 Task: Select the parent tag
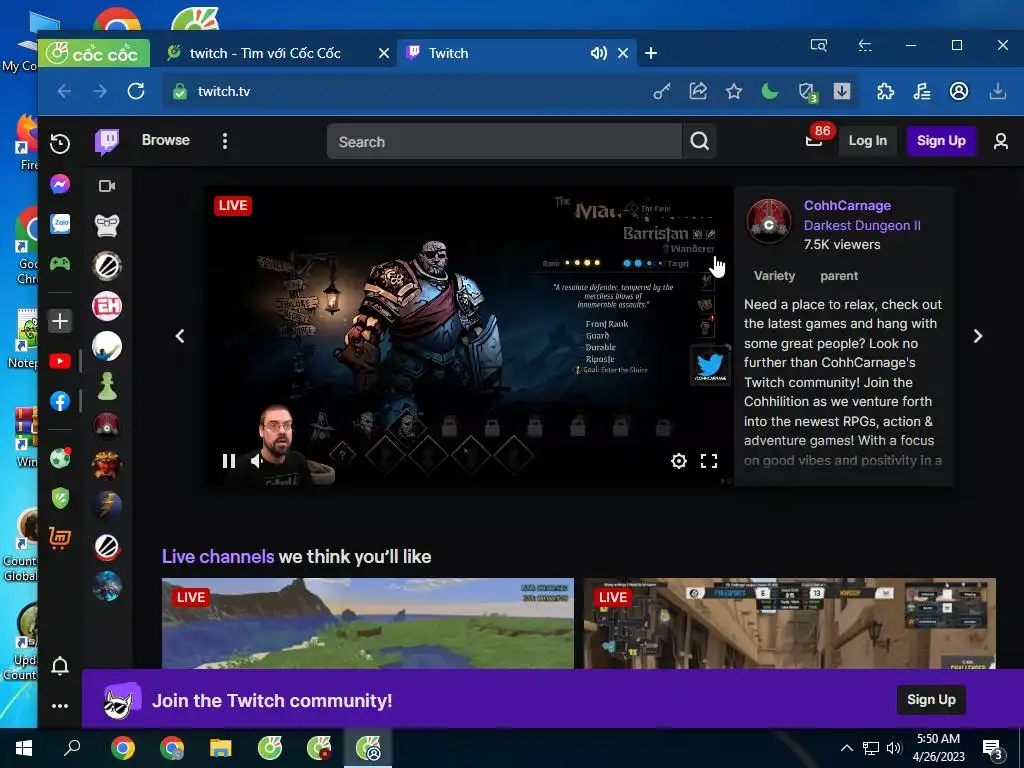click(x=839, y=276)
